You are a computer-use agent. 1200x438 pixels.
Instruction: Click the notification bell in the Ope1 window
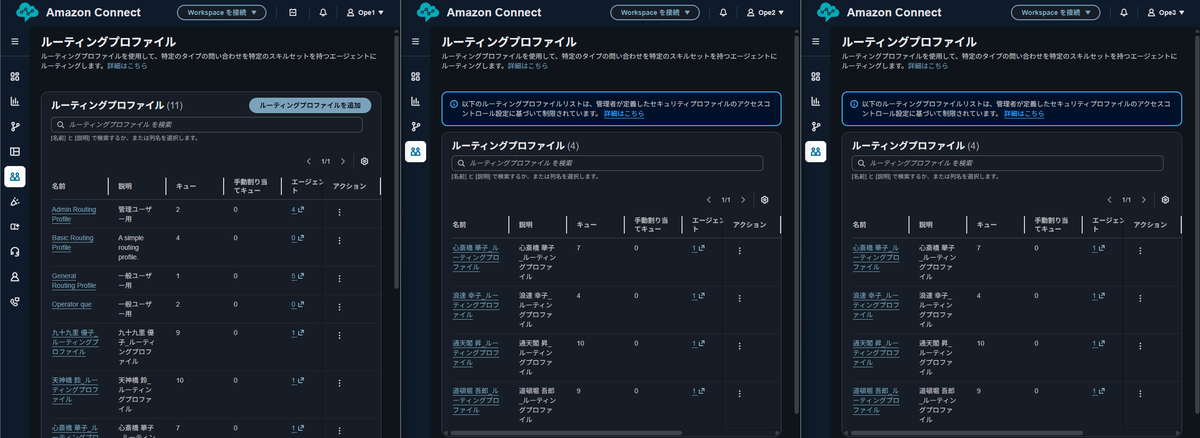point(323,13)
